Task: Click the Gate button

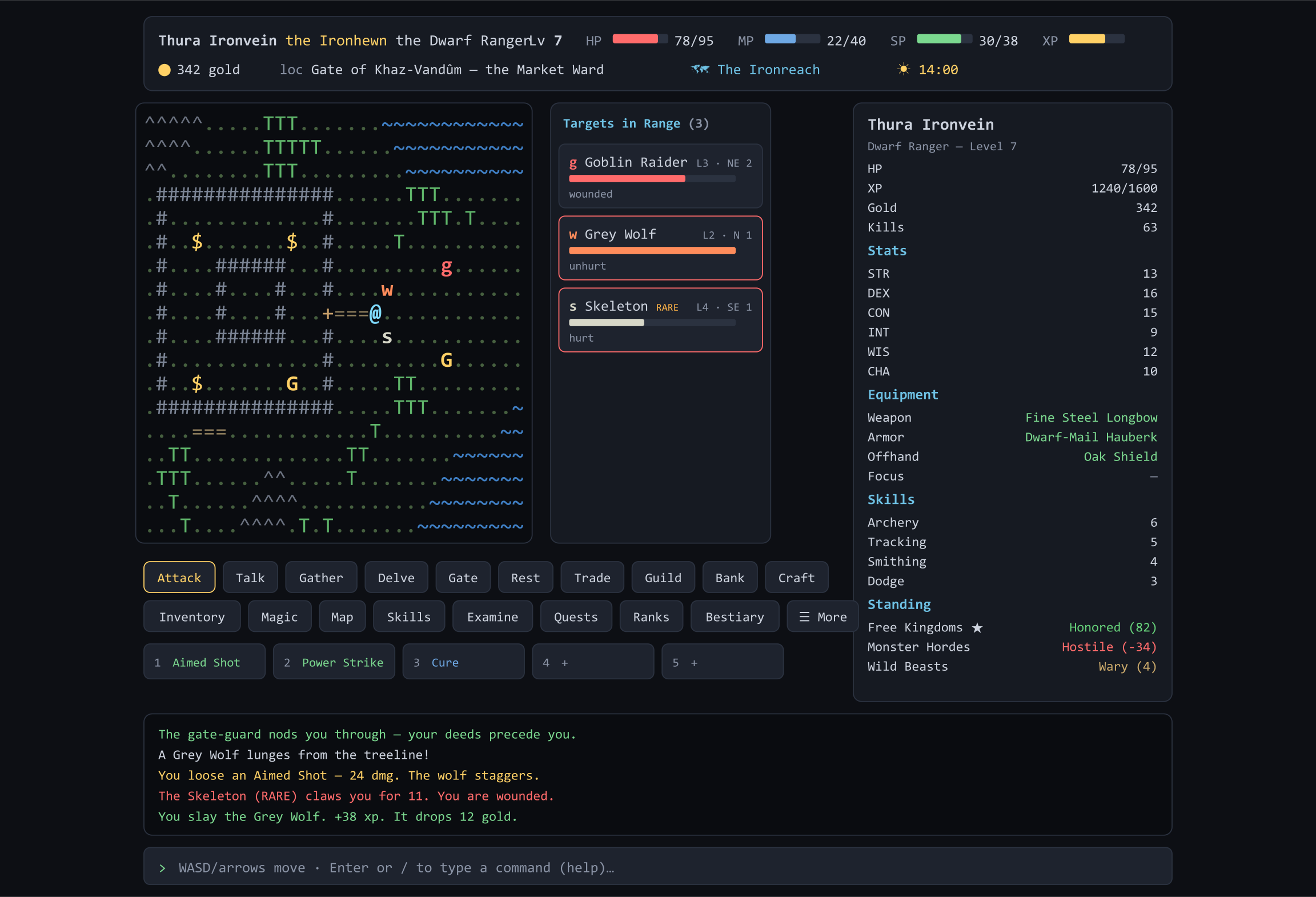Action: [463, 578]
